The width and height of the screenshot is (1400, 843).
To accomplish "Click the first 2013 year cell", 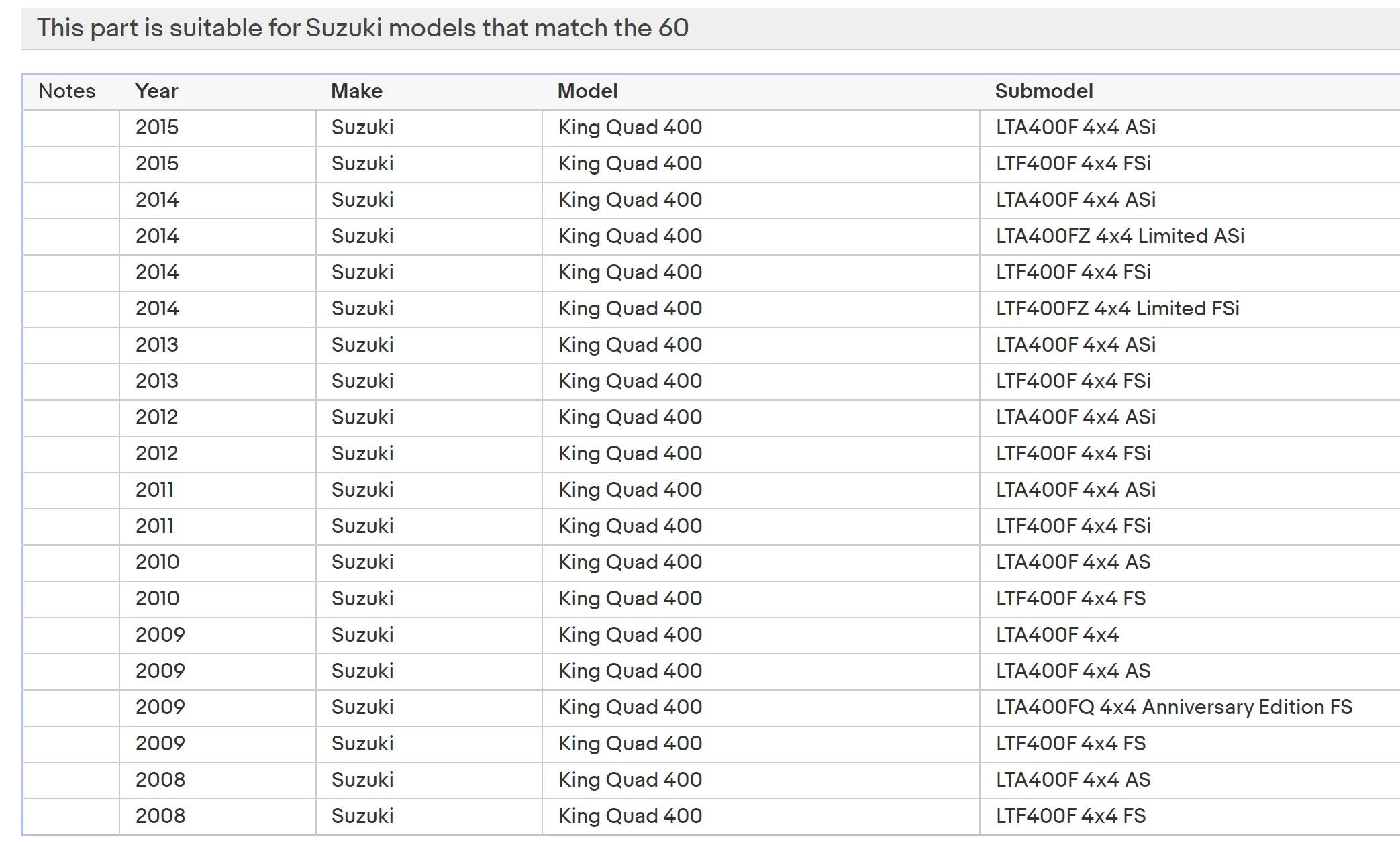I will 156,345.
